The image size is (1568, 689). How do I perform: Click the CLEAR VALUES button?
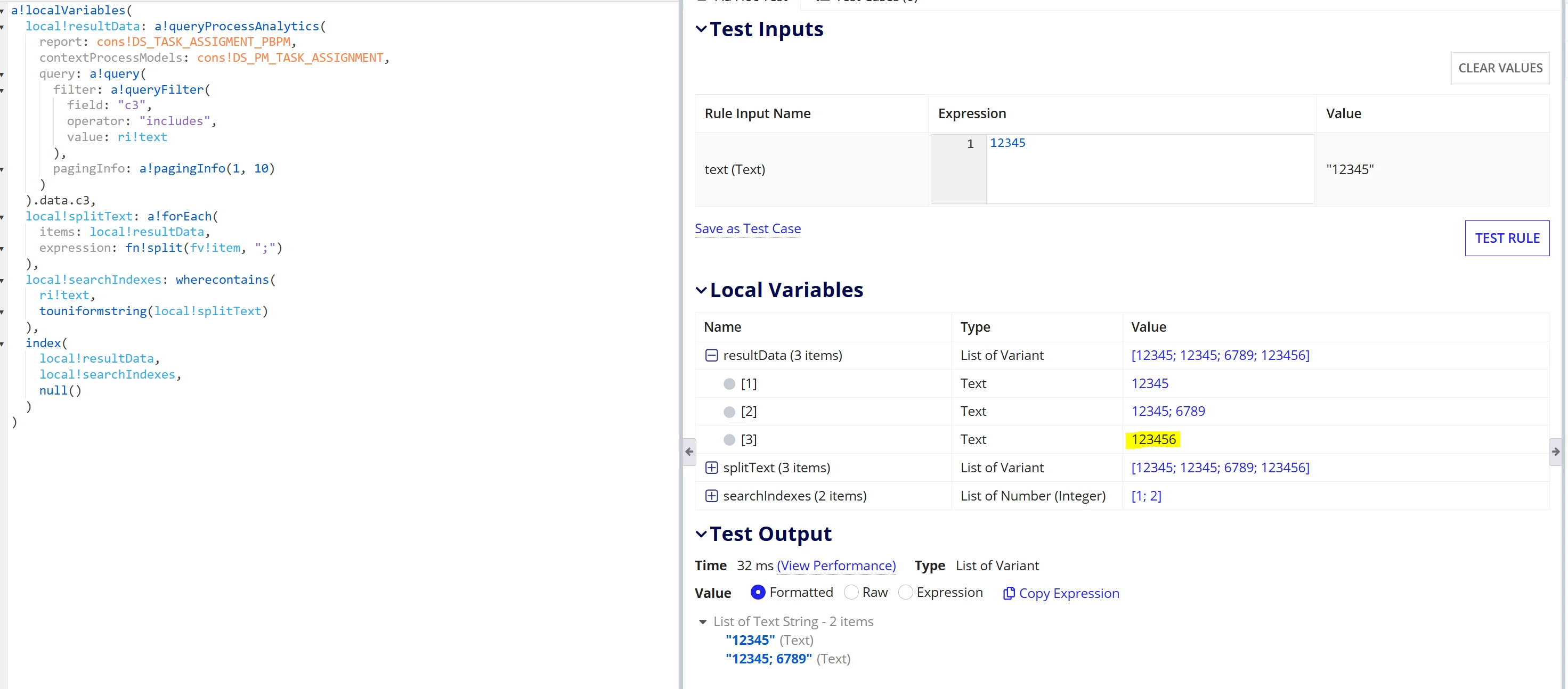tap(1500, 68)
